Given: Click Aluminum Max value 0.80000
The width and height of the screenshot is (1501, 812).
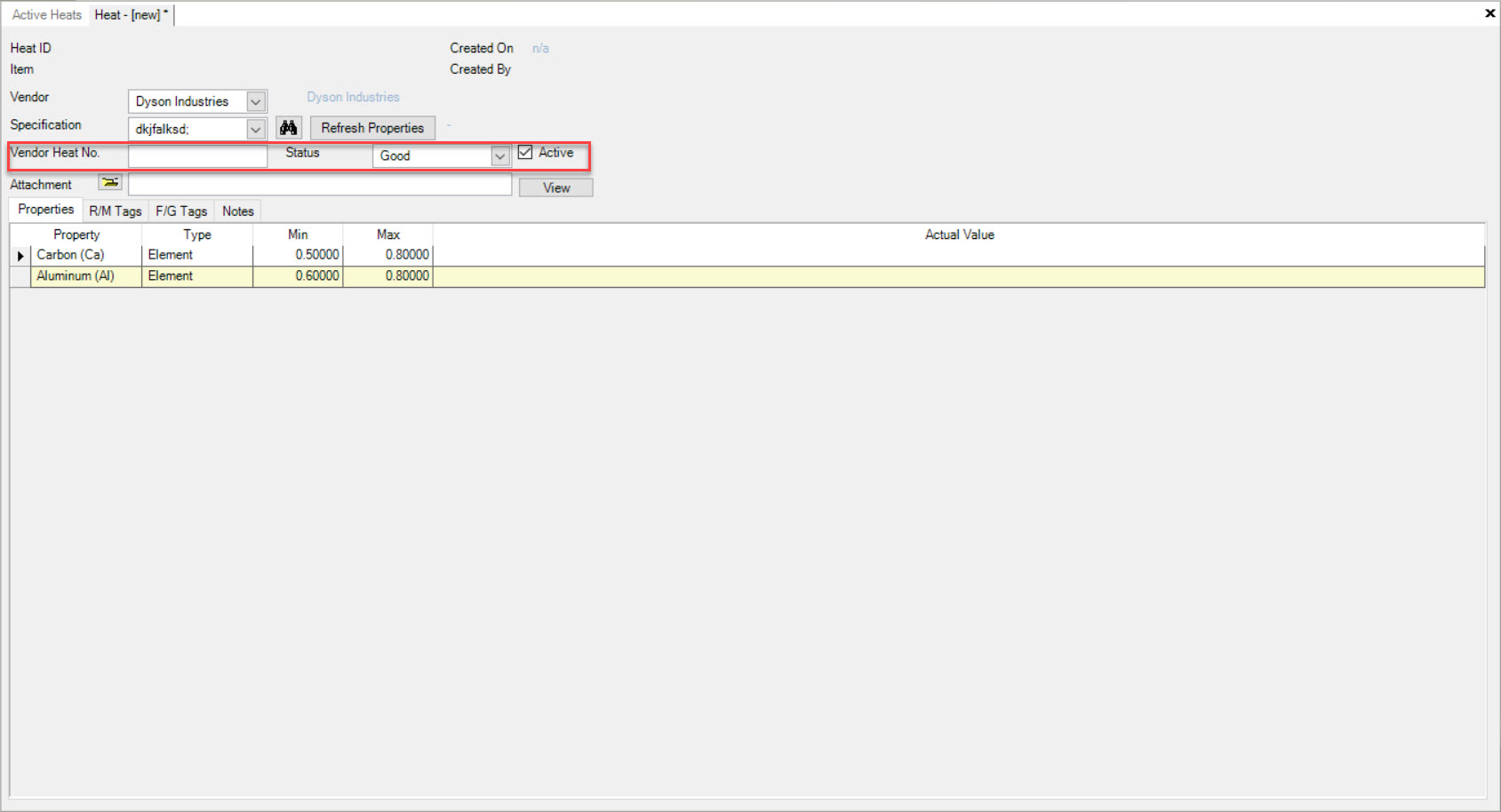Looking at the screenshot, I should pyautogui.click(x=388, y=276).
